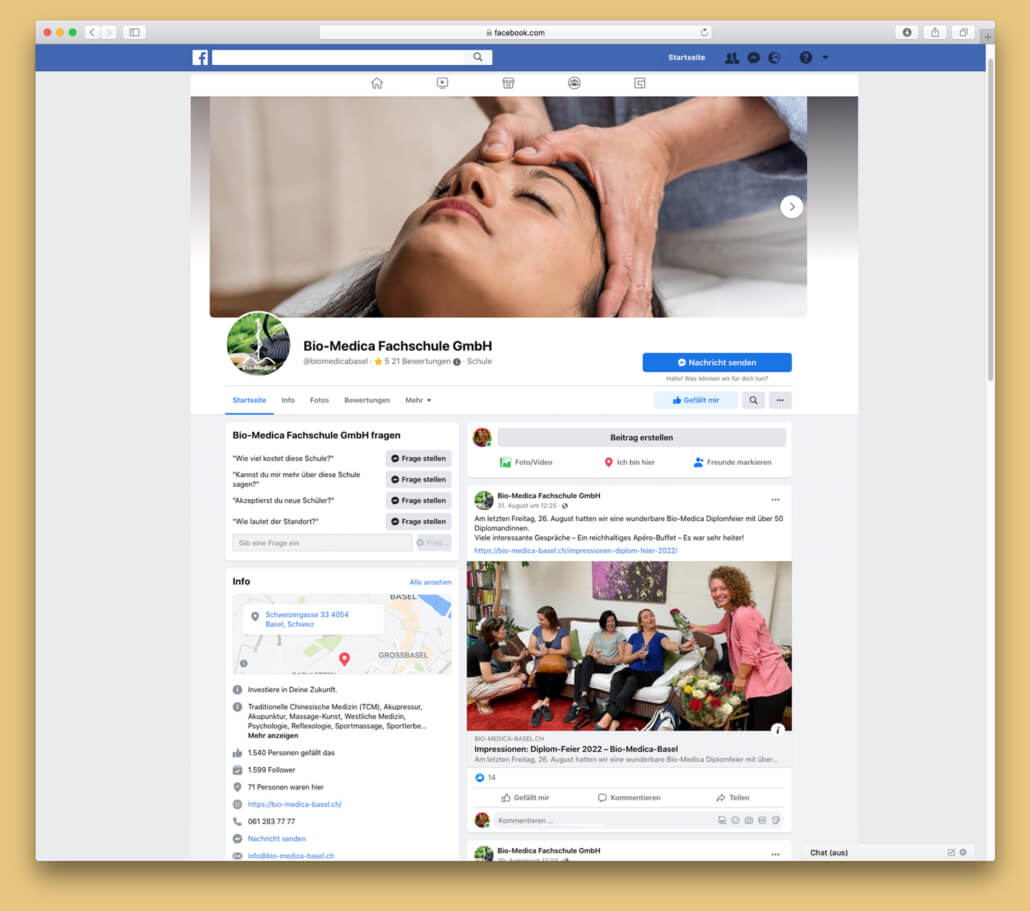The width and height of the screenshot is (1030, 911).
Task: Click the magnifier icon in Facebook search bar
Action: 478,57
